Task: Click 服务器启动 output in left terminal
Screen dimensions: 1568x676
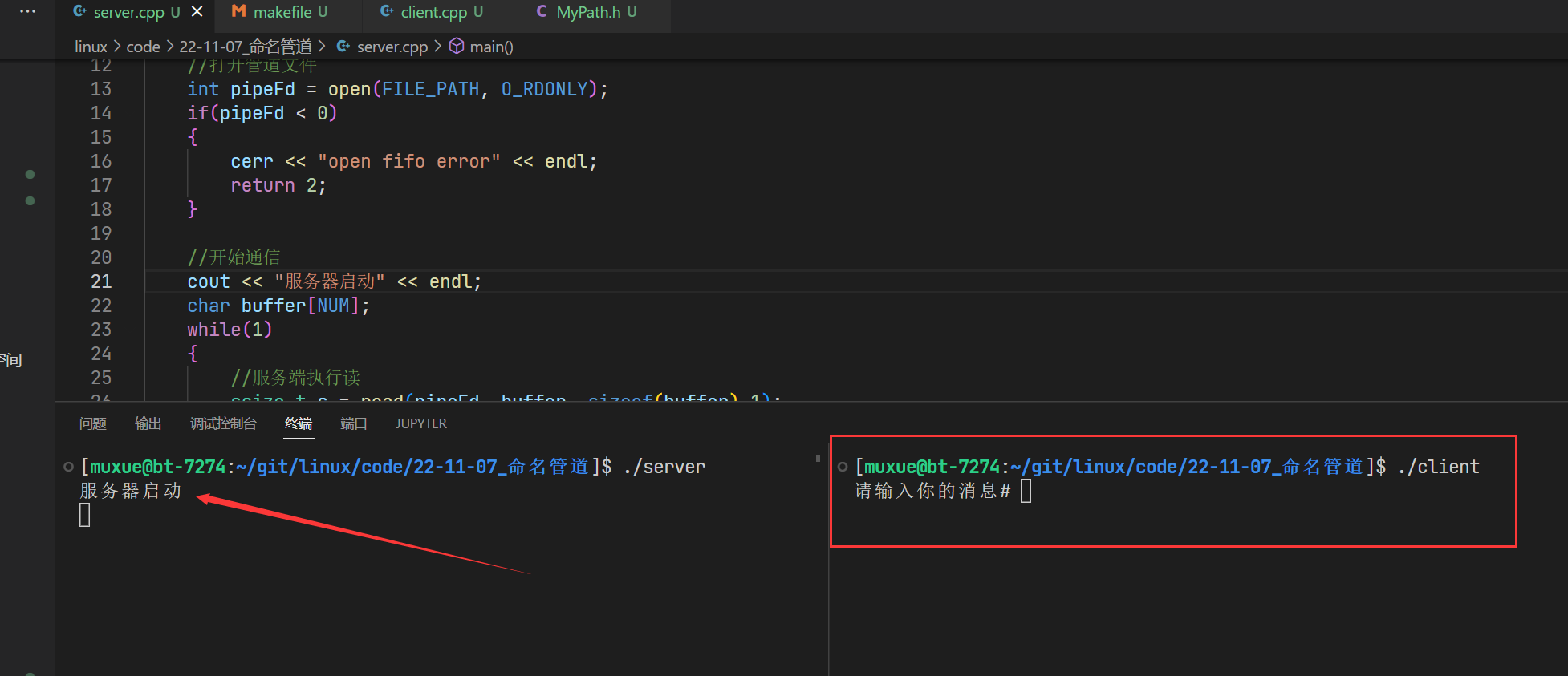Action: [x=131, y=491]
